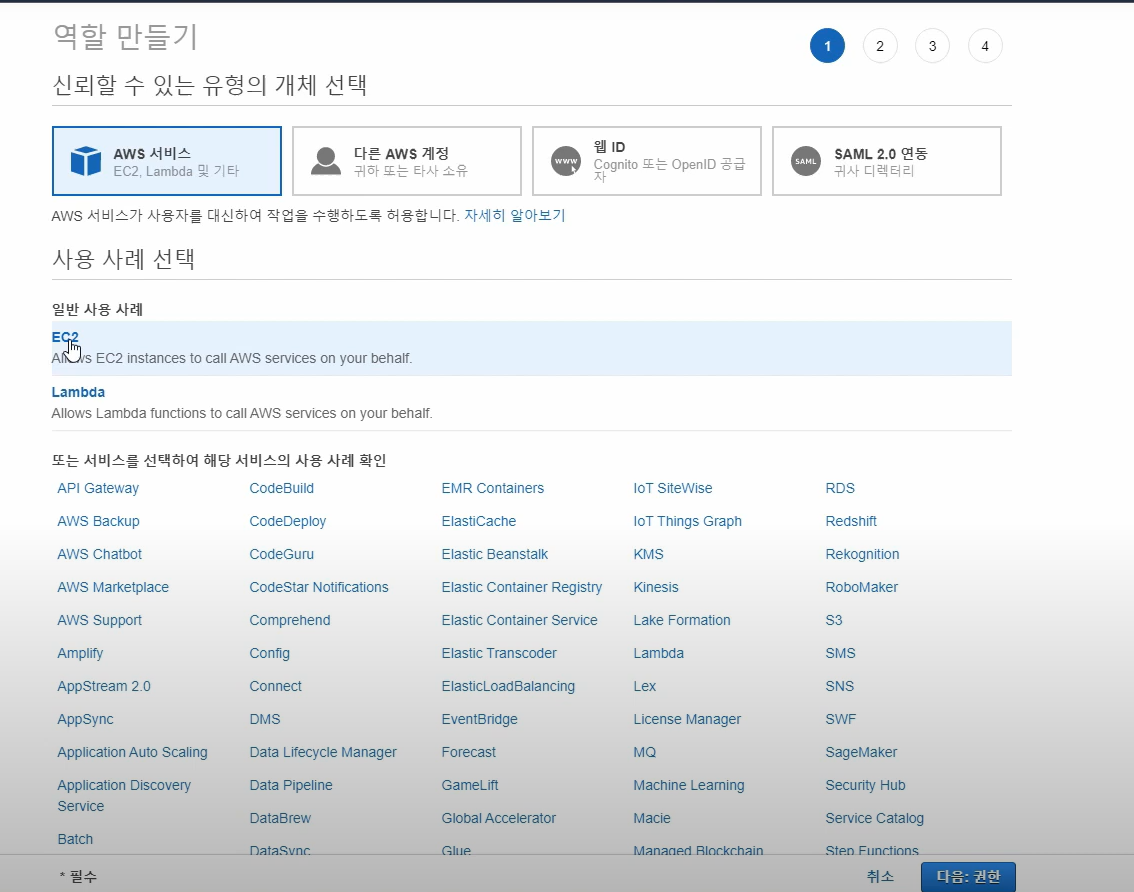Image resolution: width=1134 pixels, height=892 pixels.
Task: Select Elastic Container Service
Action: 519,621
